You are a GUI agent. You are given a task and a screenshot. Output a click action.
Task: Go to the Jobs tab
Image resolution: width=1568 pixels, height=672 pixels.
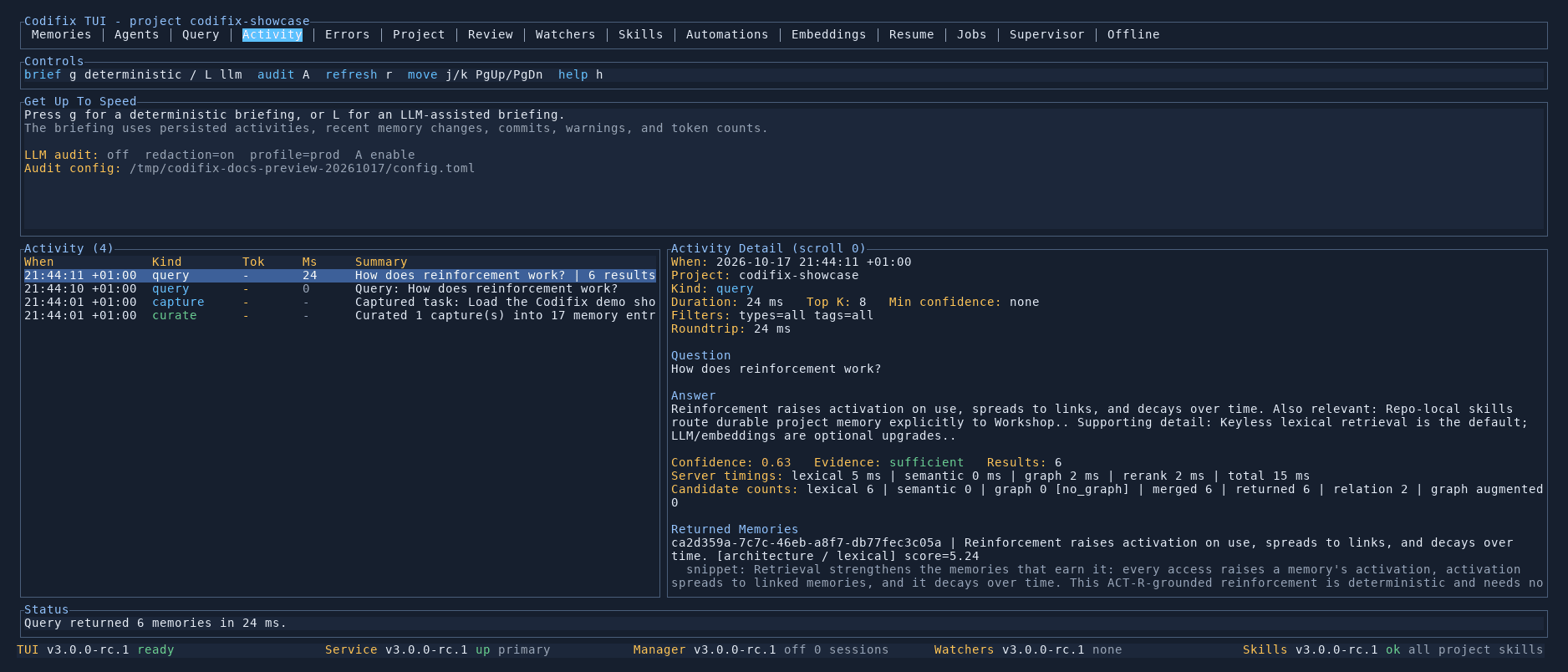[x=971, y=34]
